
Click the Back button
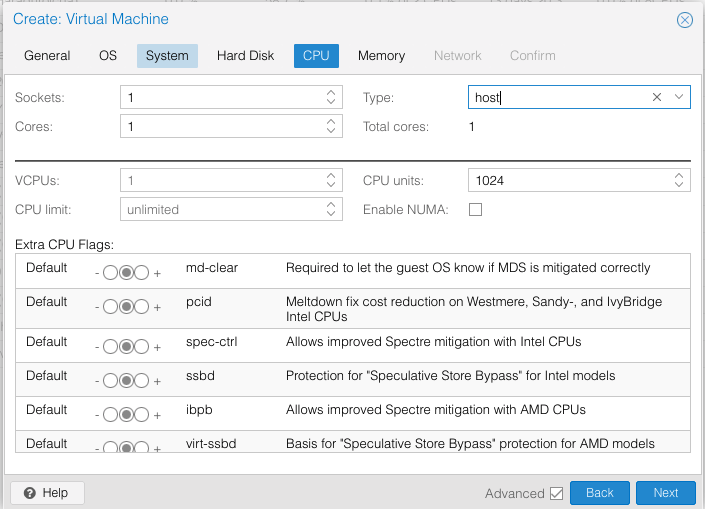coord(599,493)
